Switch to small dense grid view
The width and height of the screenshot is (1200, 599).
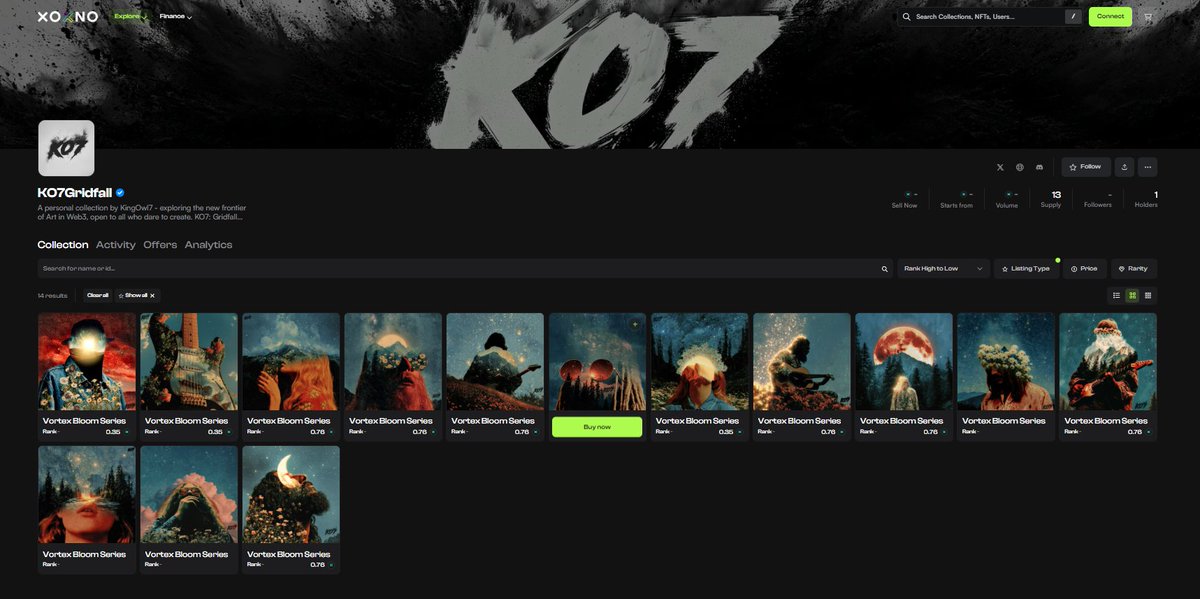[1148, 295]
